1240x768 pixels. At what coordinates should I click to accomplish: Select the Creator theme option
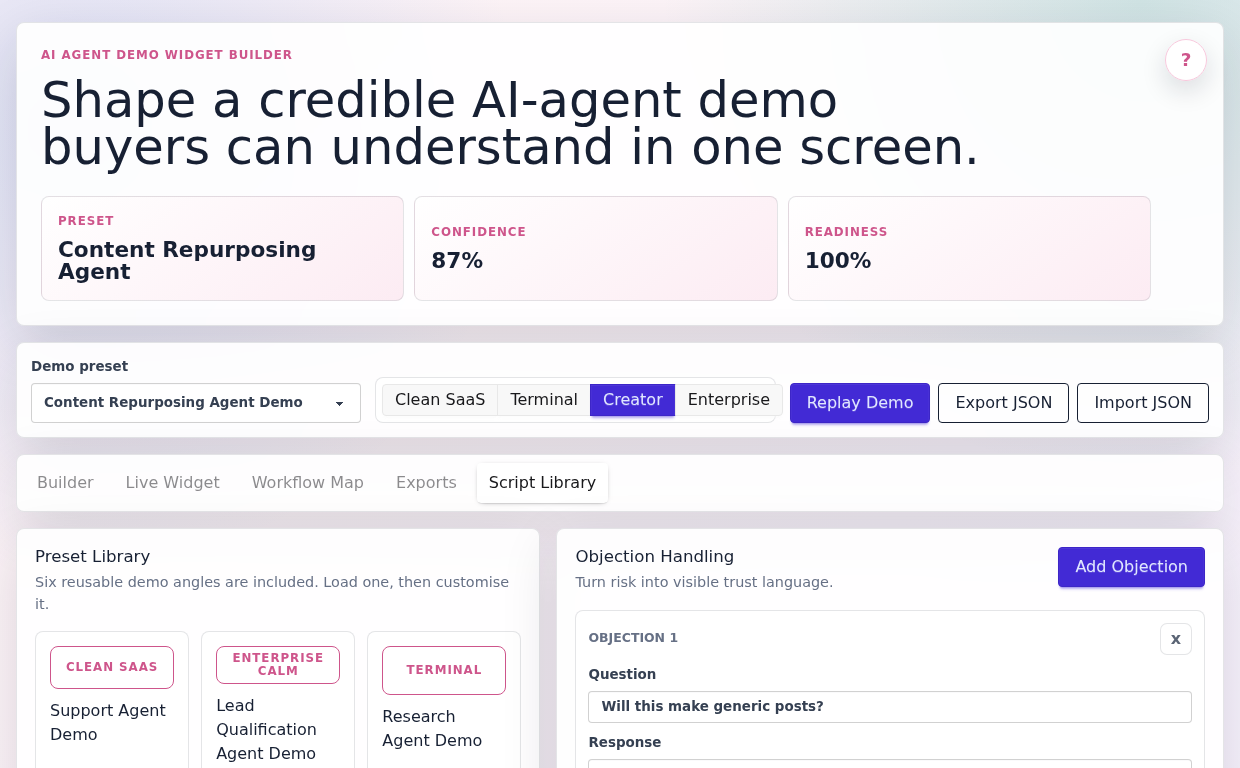point(633,400)
